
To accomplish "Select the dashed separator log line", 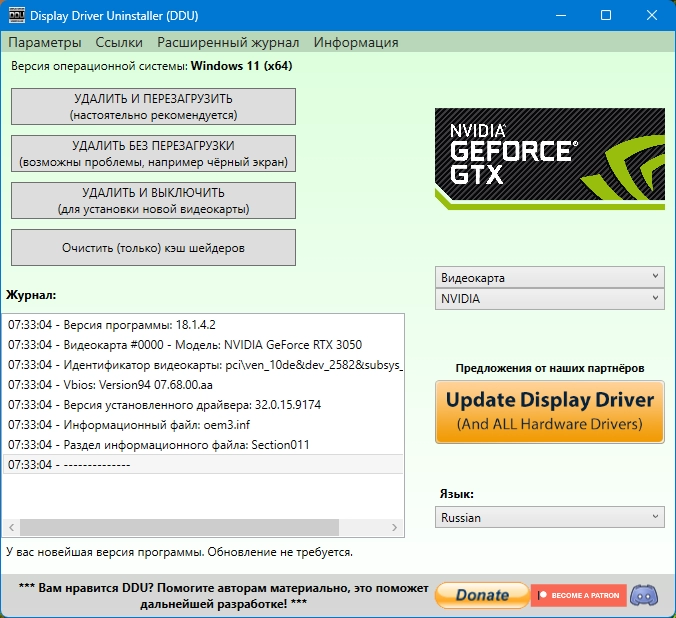I will tap(203, 464).
